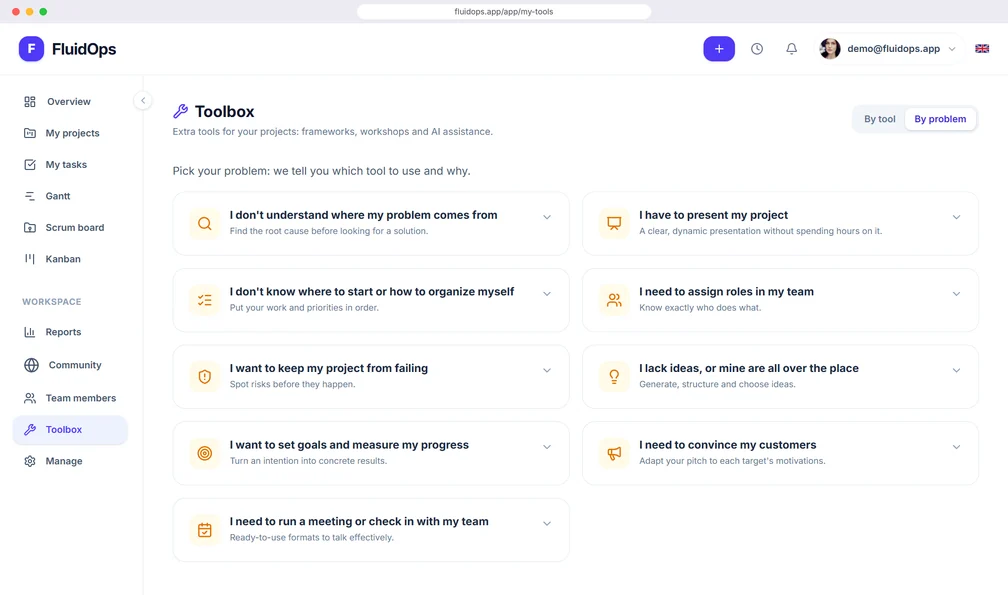Viewport: 1008px width, 595px height.
Task: Click the plus create button
Action: [719, 49]
